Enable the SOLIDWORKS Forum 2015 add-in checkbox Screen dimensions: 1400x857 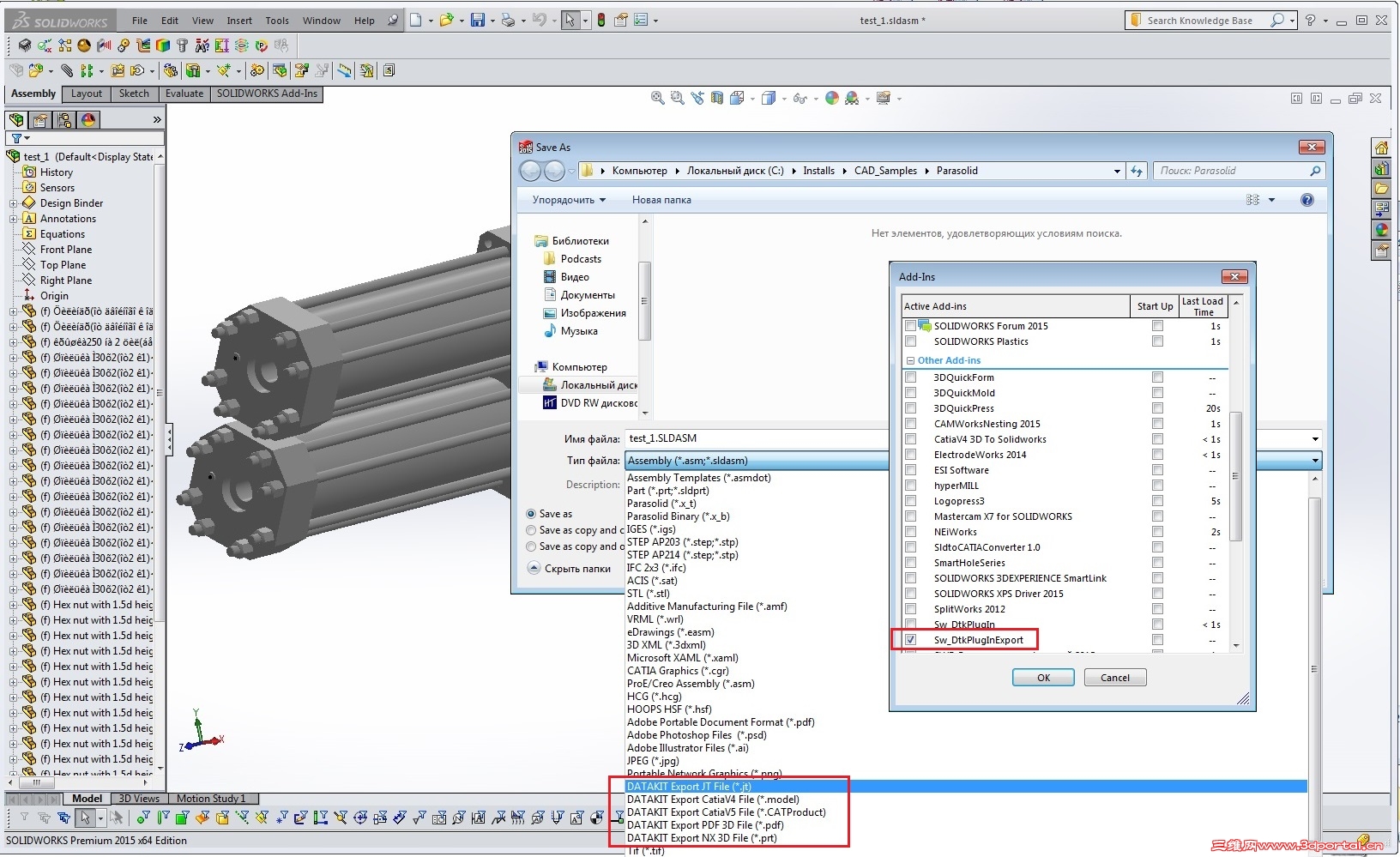910,326
